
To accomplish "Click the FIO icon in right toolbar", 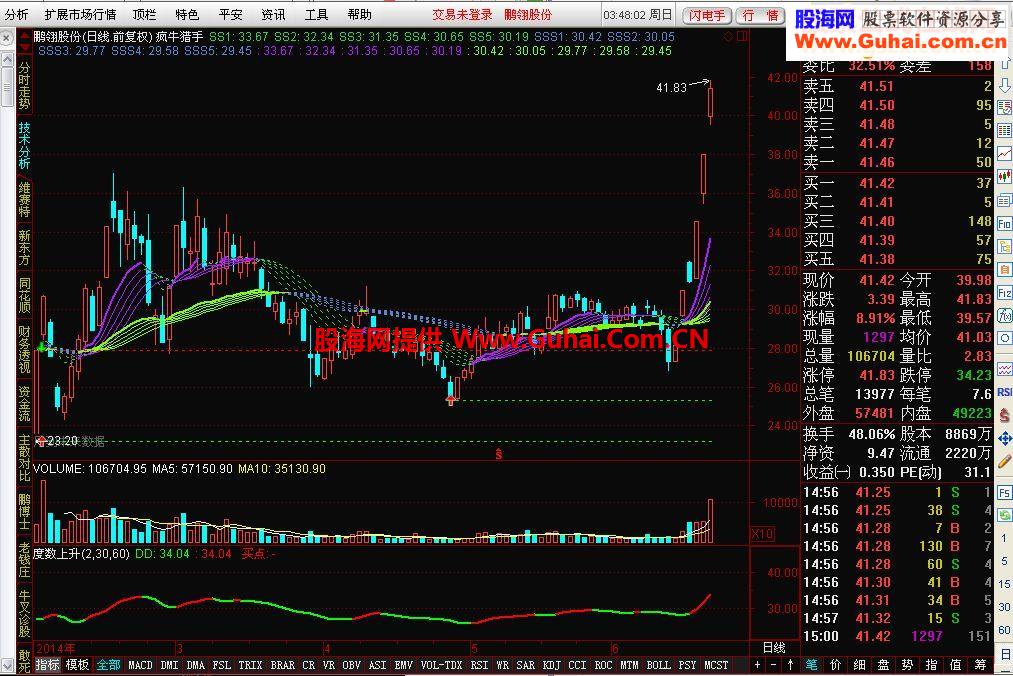I will 1005,224.
